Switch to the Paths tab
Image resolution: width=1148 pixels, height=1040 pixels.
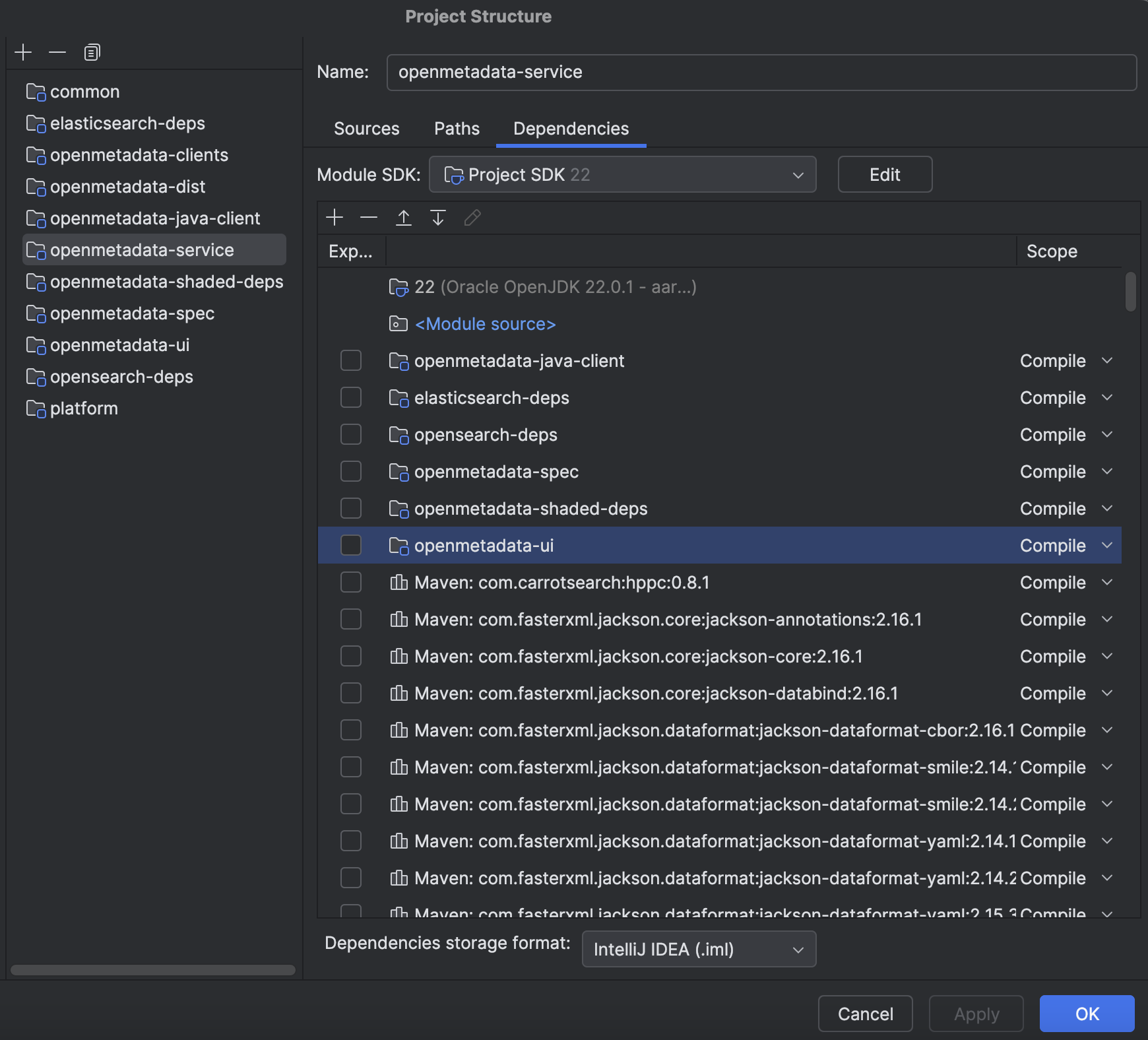click(x=457, y=129)
